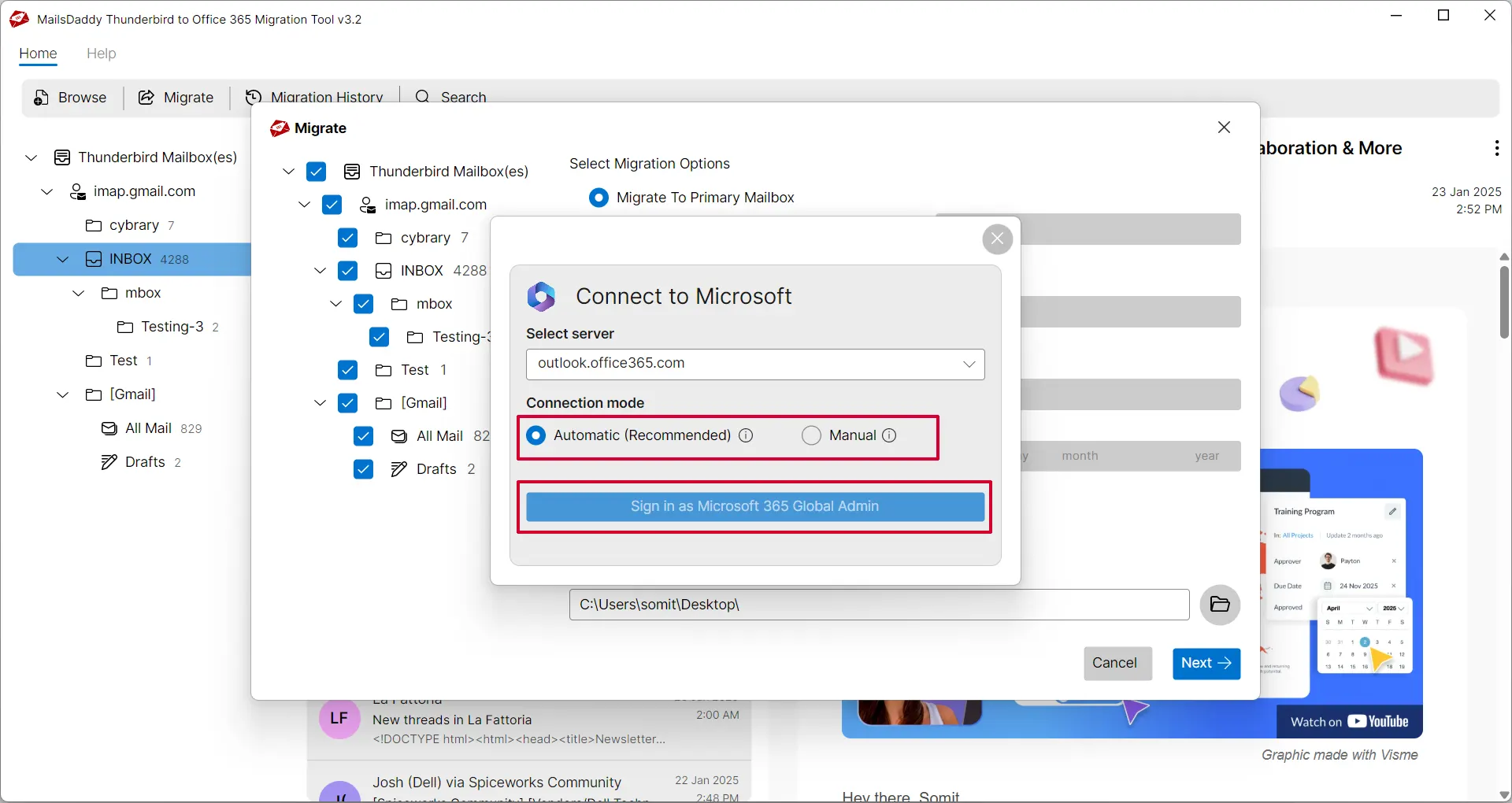Viewport: 1512px width, 803px height.
Task: Collapse the [Gmail] folder in migrate tree
Action: [318, 403]
